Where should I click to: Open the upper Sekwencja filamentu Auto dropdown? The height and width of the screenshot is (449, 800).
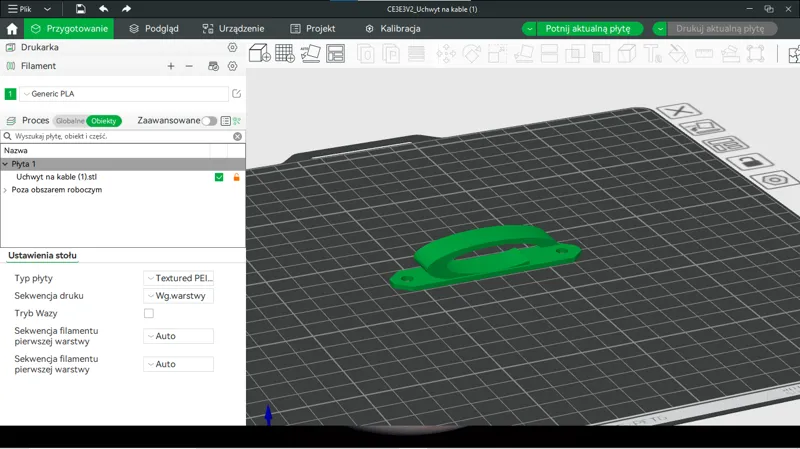178,336
